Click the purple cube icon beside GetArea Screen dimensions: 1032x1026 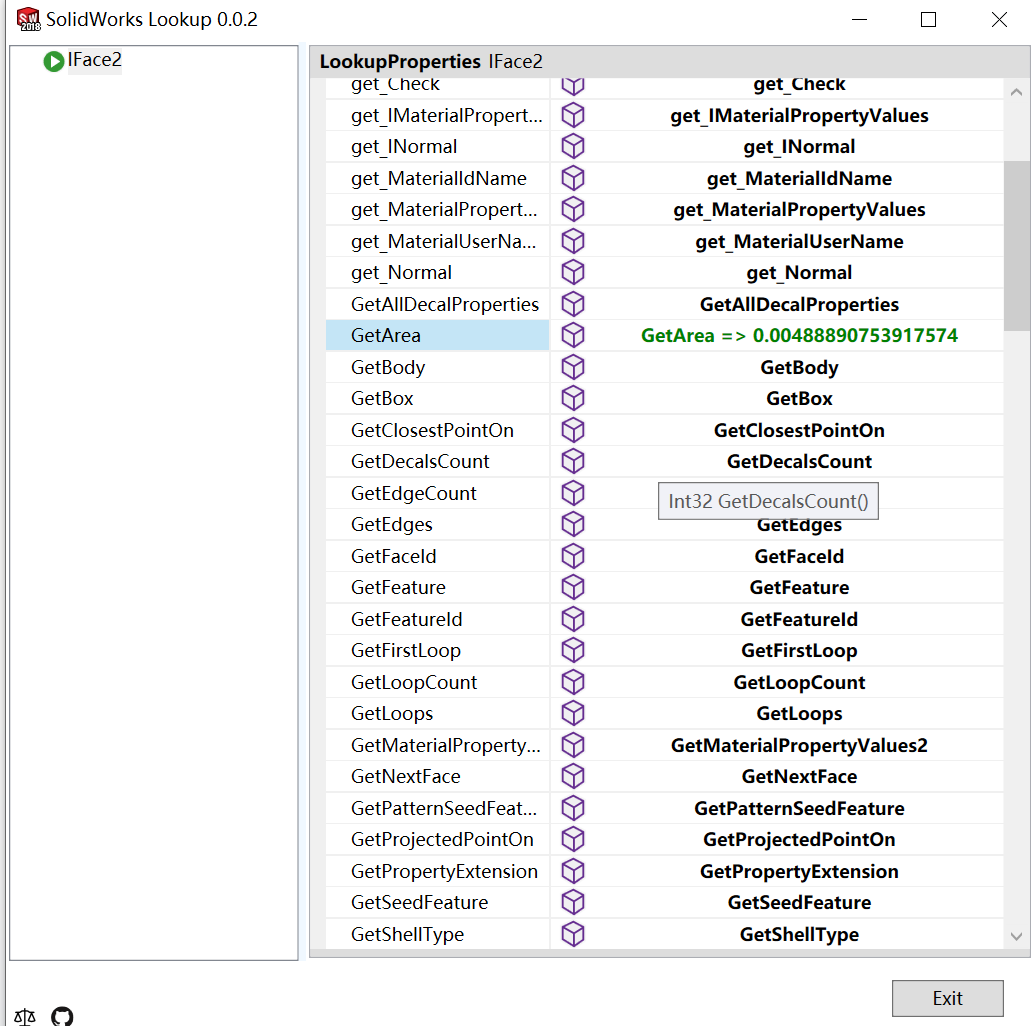[x=573, y=335]
